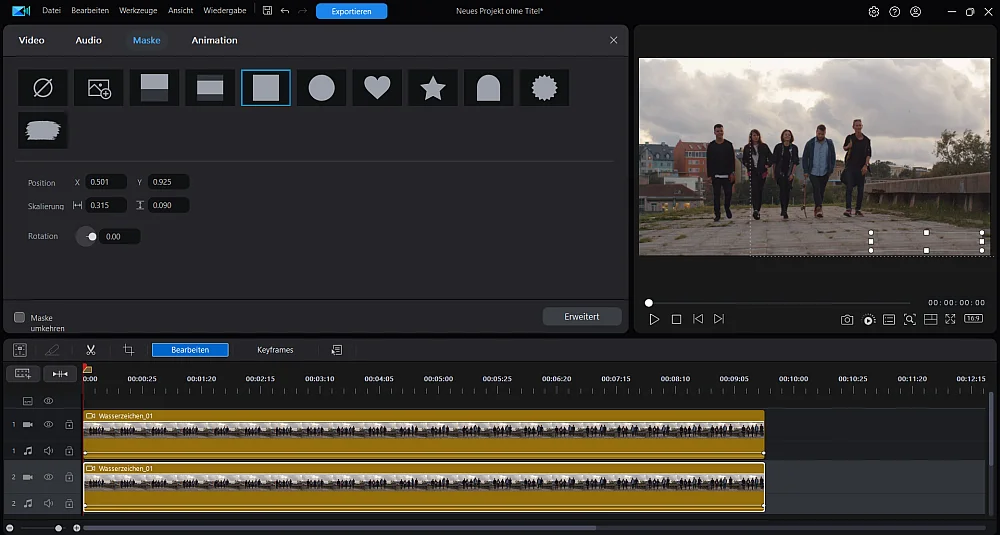Click the Rotation slider handle
The image size is (1000, 535).
pyautogui.click(x=92, y=237)
